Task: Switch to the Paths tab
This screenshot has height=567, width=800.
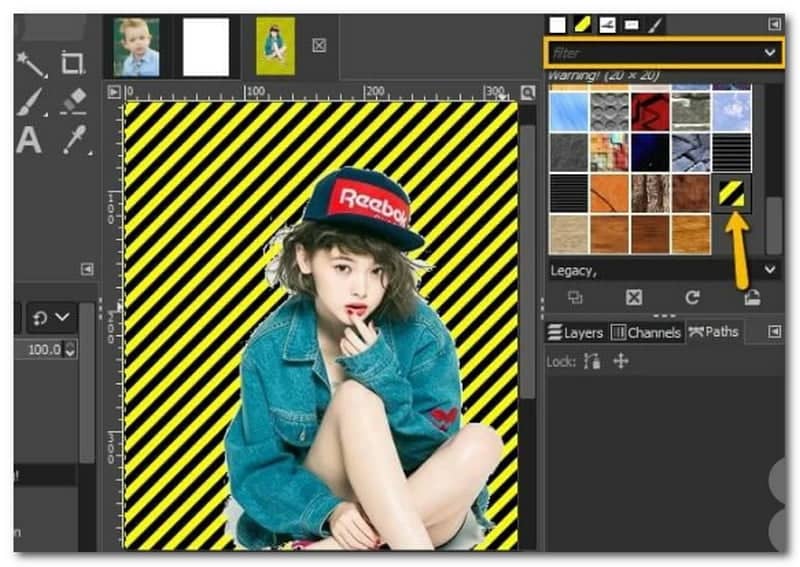Action: point(714,332)
